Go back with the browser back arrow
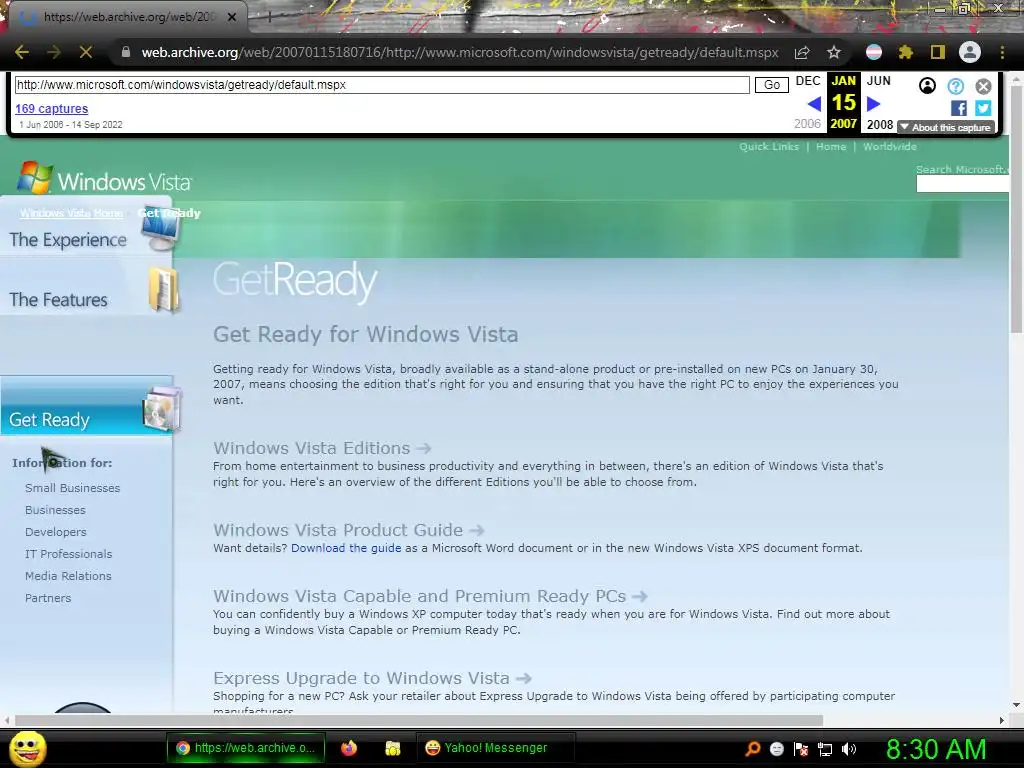1024x768 pixels. 22,52
